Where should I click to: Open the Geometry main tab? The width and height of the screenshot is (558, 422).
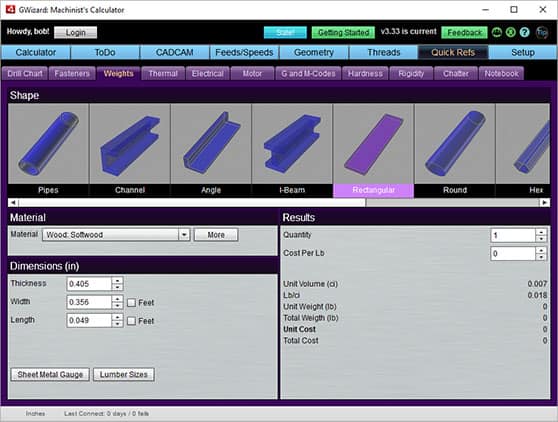(x=314, y=53)
